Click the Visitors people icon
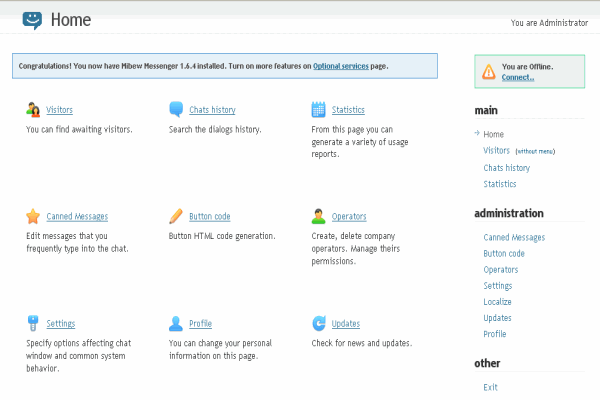The width and height of the screenshot is (600, 400). click(33, 109)
